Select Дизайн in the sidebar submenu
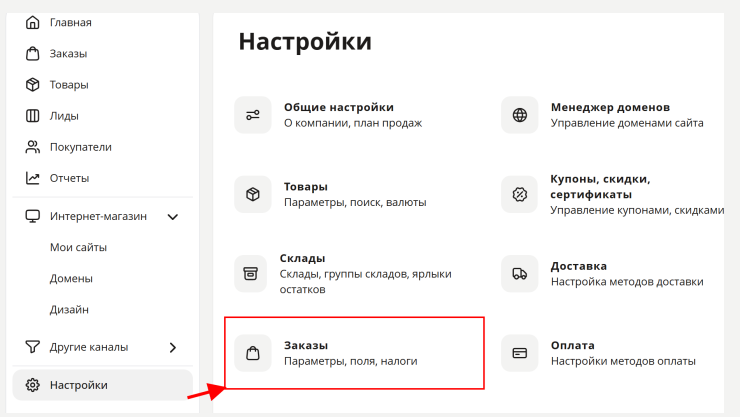Screen dimensions: 740x417 pos(69,309)
